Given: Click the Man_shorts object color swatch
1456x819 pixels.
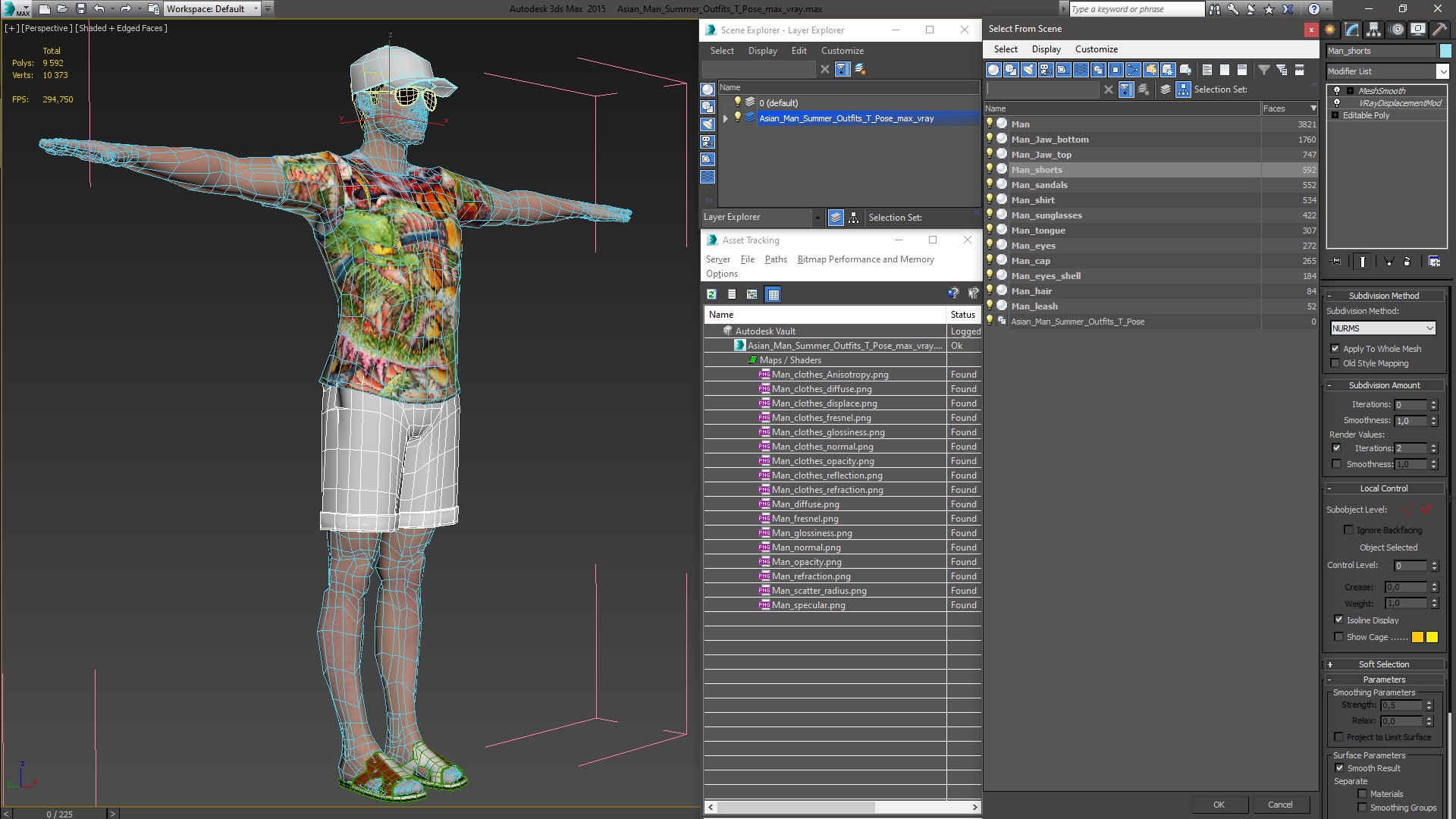Looking at the screenshot, I should [x=1445, y=51].
